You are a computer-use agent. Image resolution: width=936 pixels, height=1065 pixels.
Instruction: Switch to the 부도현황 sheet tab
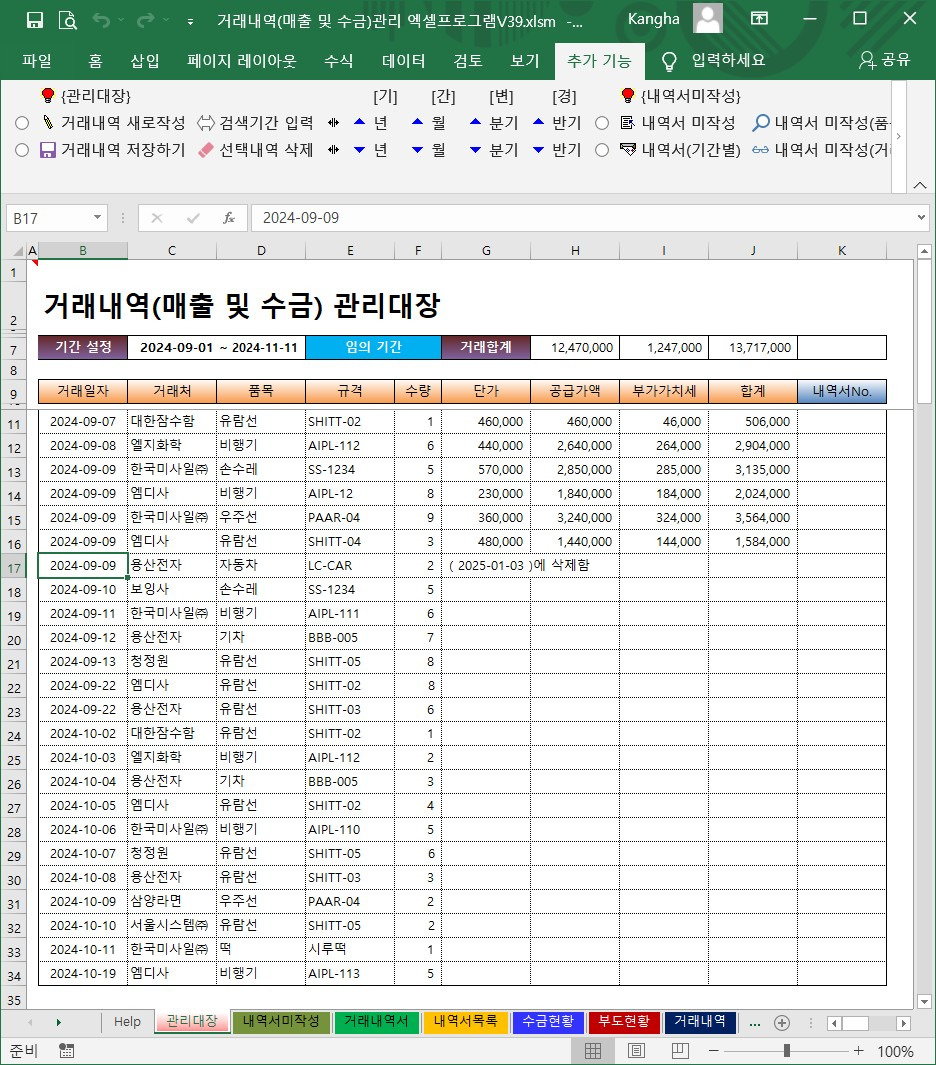[x=624, y=1022]
